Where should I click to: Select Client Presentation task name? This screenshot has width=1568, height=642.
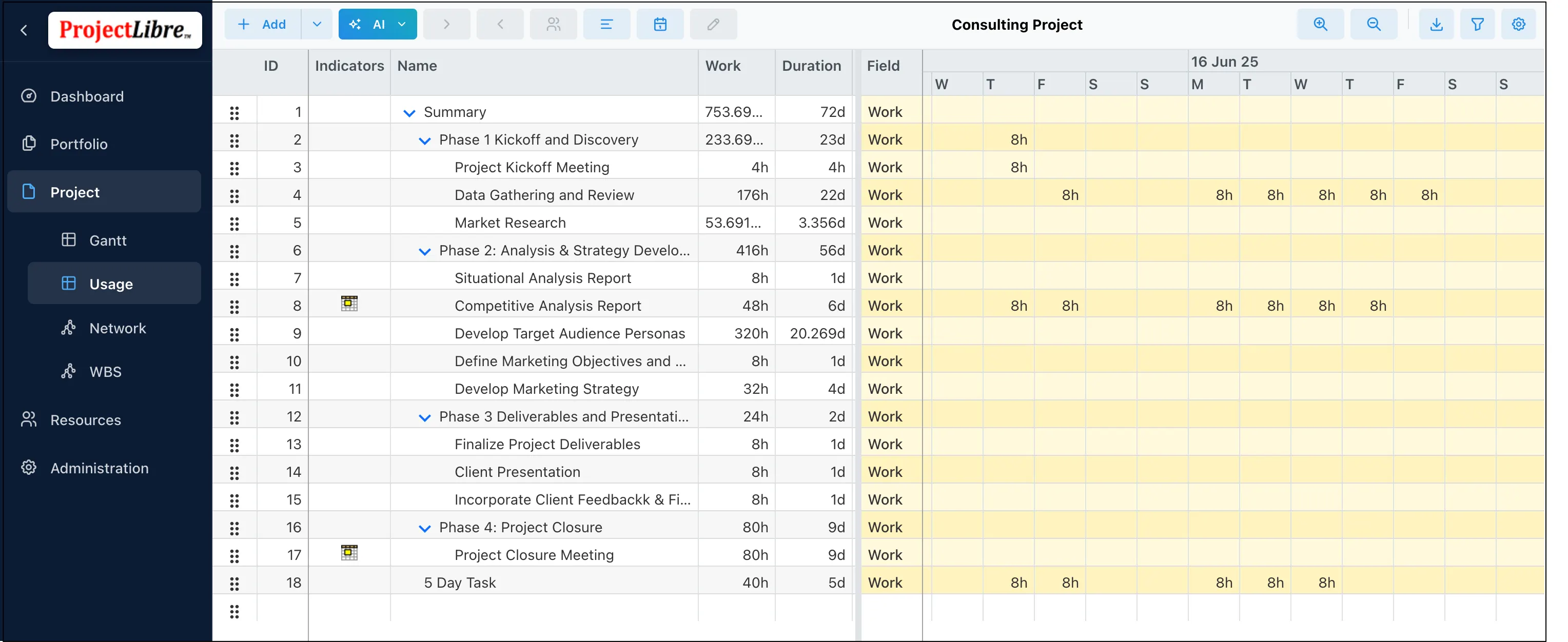[517, 472]
